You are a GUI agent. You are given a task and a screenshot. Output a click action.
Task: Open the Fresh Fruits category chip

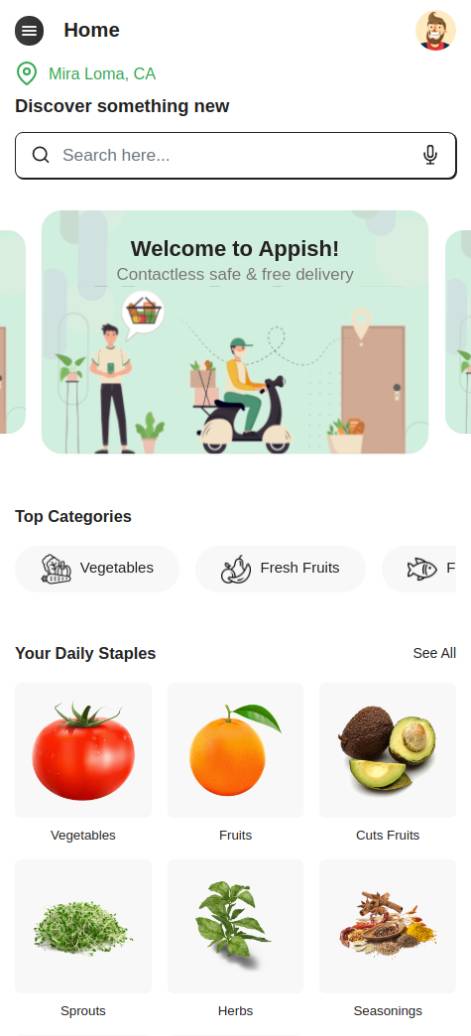[281, 569]
